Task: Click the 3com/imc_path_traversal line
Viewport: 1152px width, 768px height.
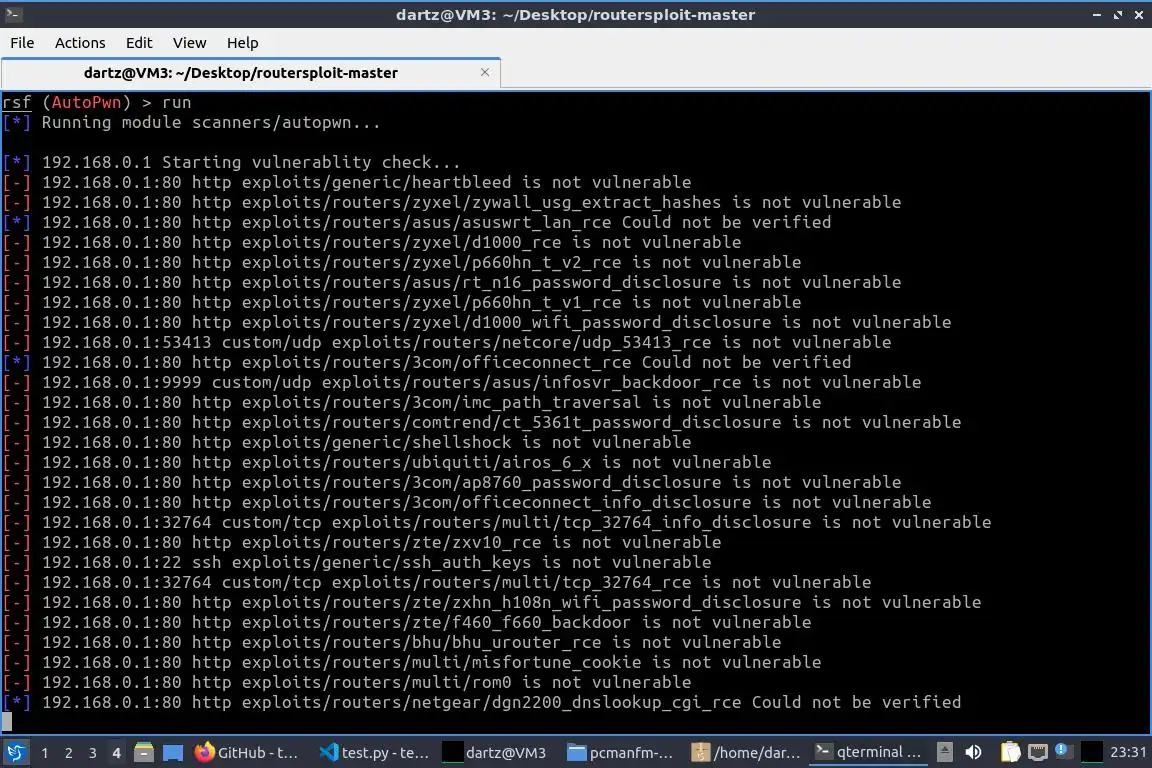Action: click(411, 402)
